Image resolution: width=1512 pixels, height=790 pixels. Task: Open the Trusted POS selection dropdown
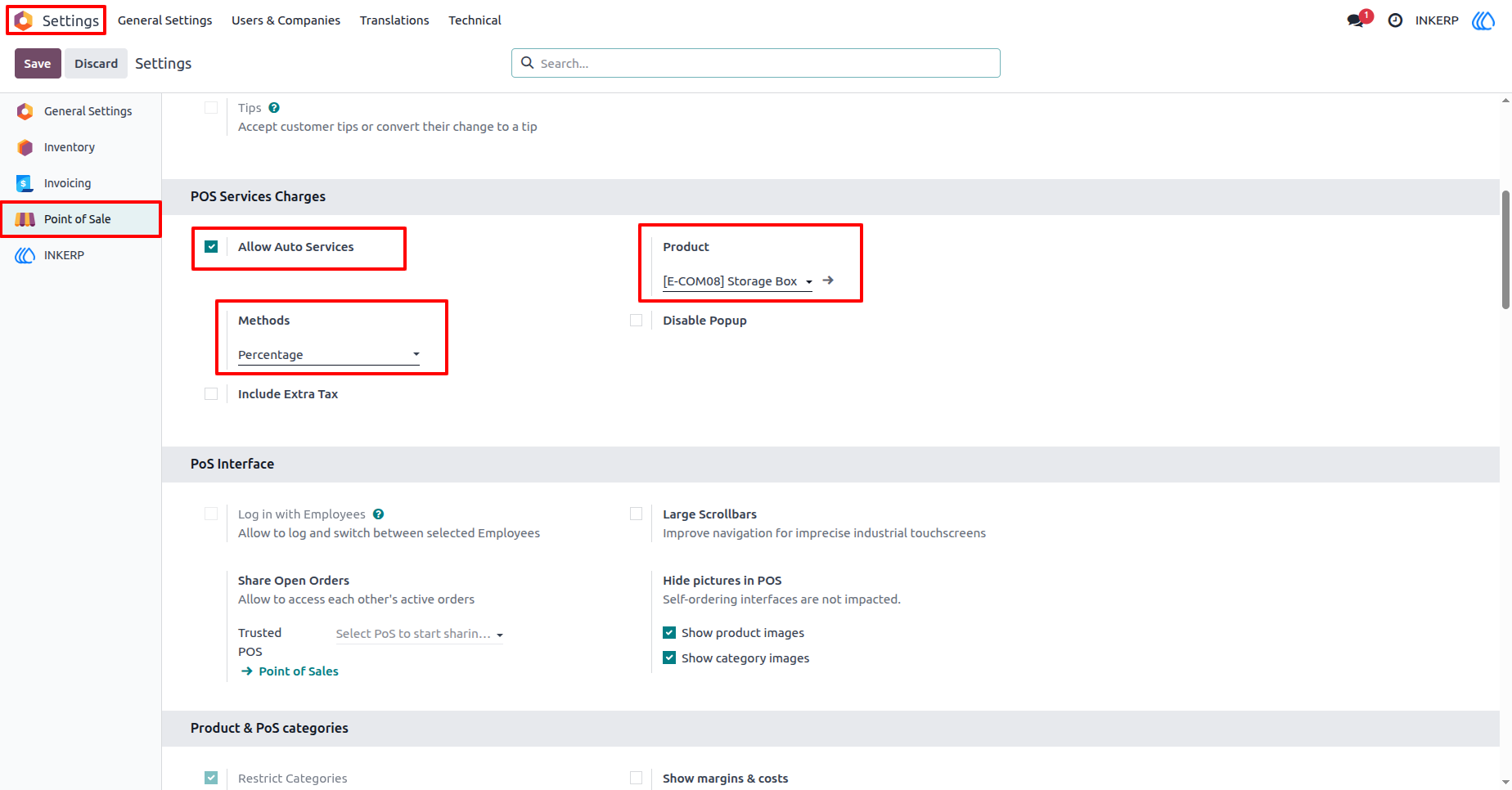(420, 634)
